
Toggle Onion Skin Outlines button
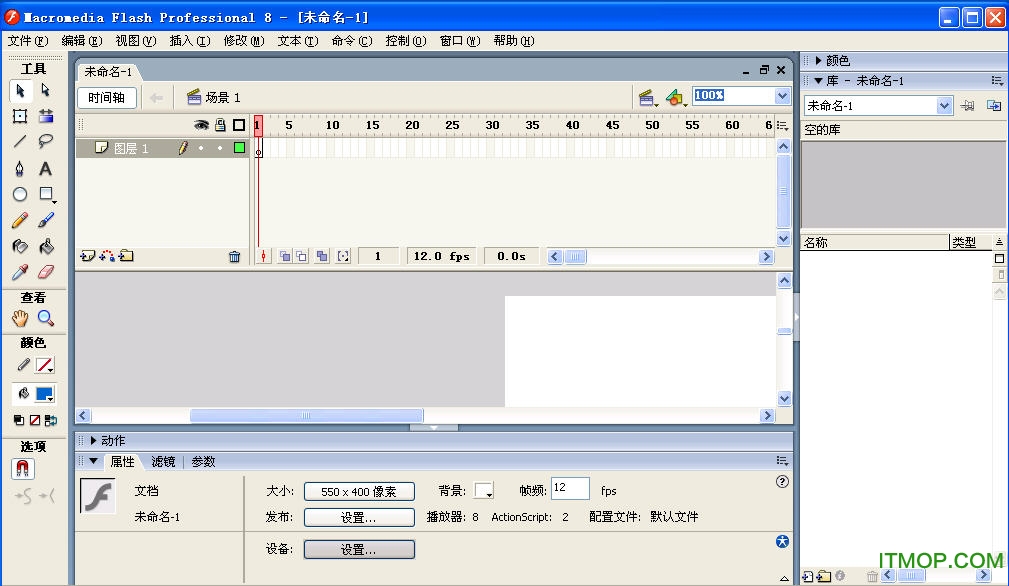[x=301, y=257]
